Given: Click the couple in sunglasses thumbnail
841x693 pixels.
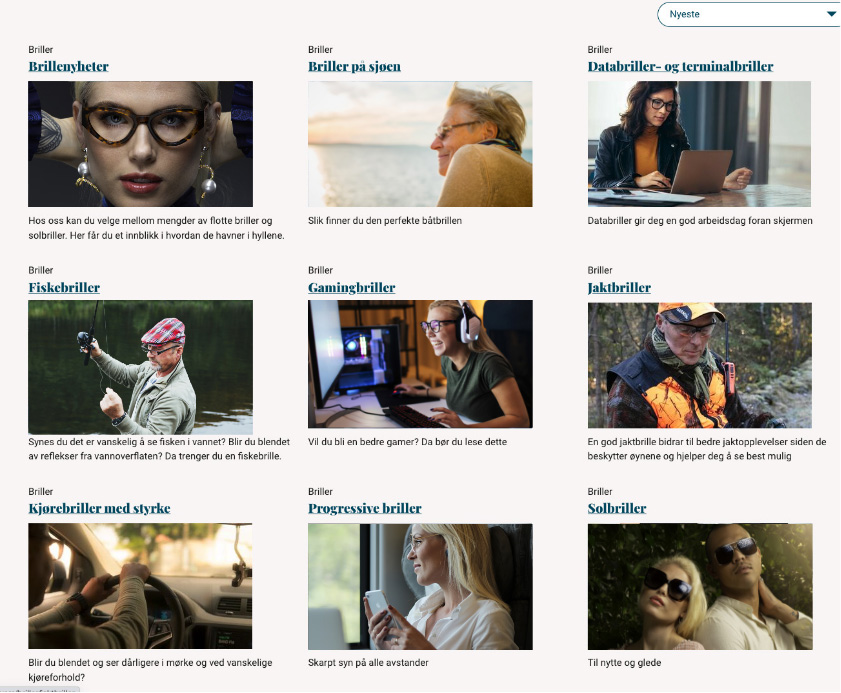Looking at the screenshot, I should pyautogui.click(x=700, y=587).
